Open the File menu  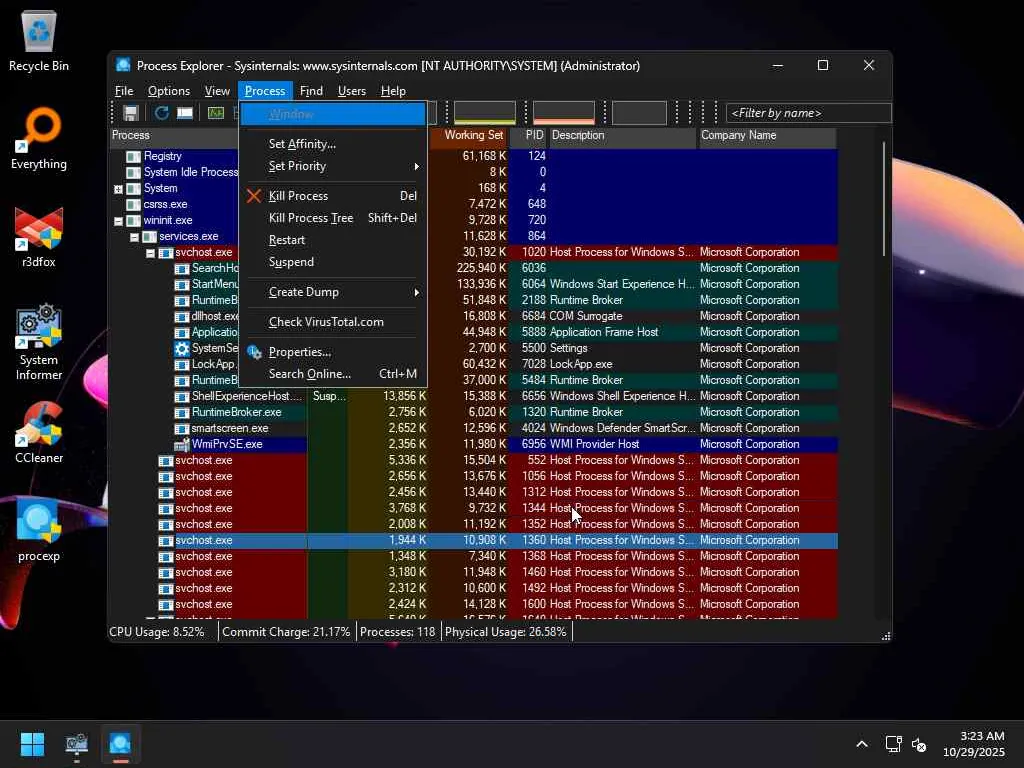(124, 91)
